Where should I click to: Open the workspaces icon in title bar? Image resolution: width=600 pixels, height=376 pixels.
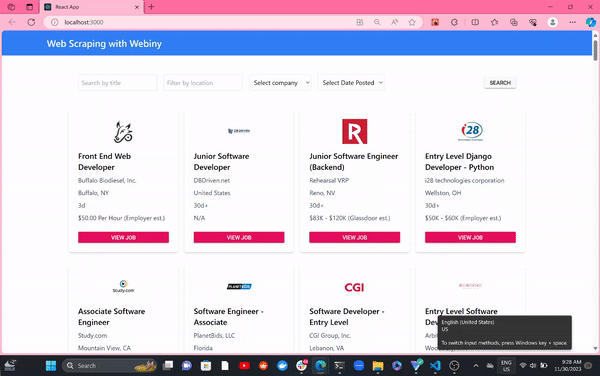[x=11, y=7]
